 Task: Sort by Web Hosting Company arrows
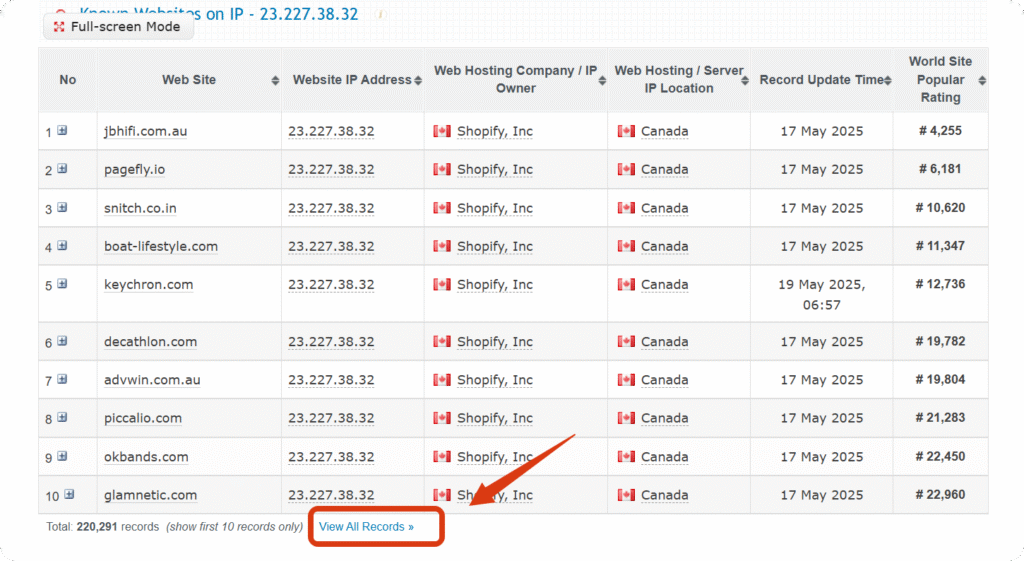601,80
